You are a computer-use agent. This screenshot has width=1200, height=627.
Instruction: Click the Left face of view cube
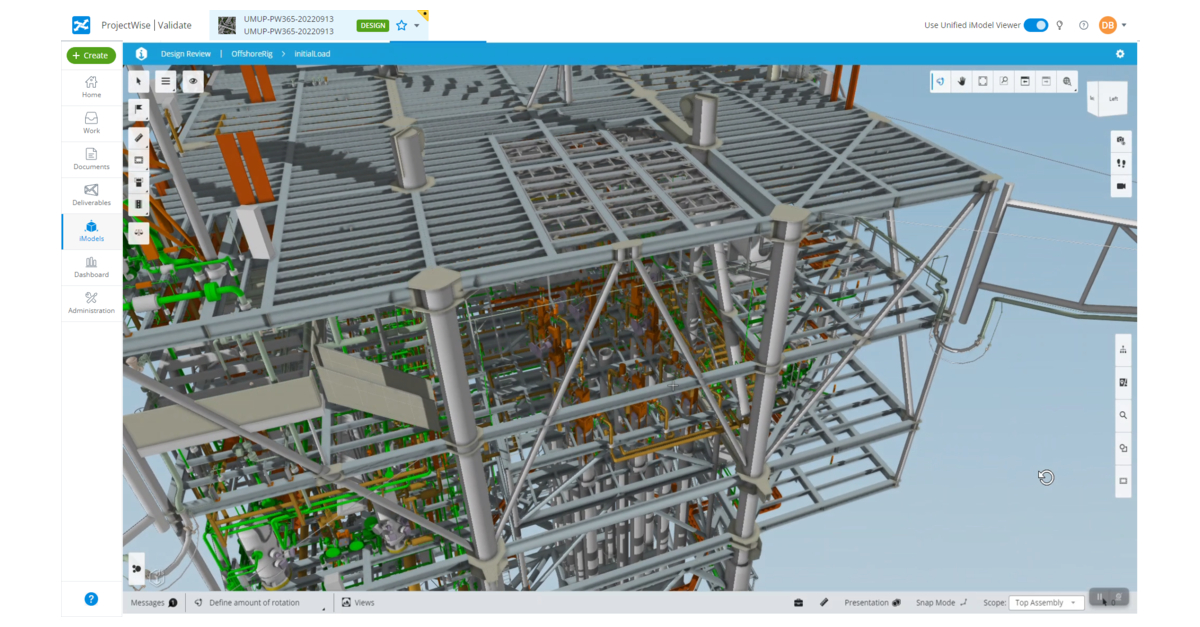pyautogui.click(x=1113, y=99)
